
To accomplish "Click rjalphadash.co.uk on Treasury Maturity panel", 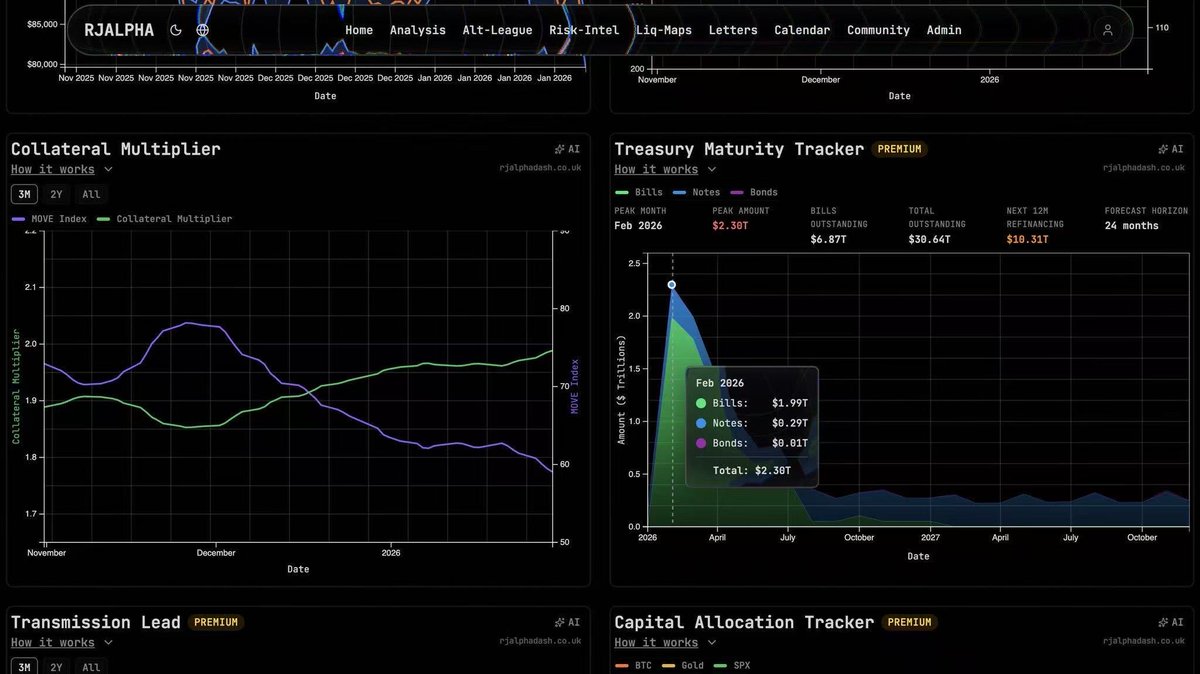I will tap(1144, 168).
